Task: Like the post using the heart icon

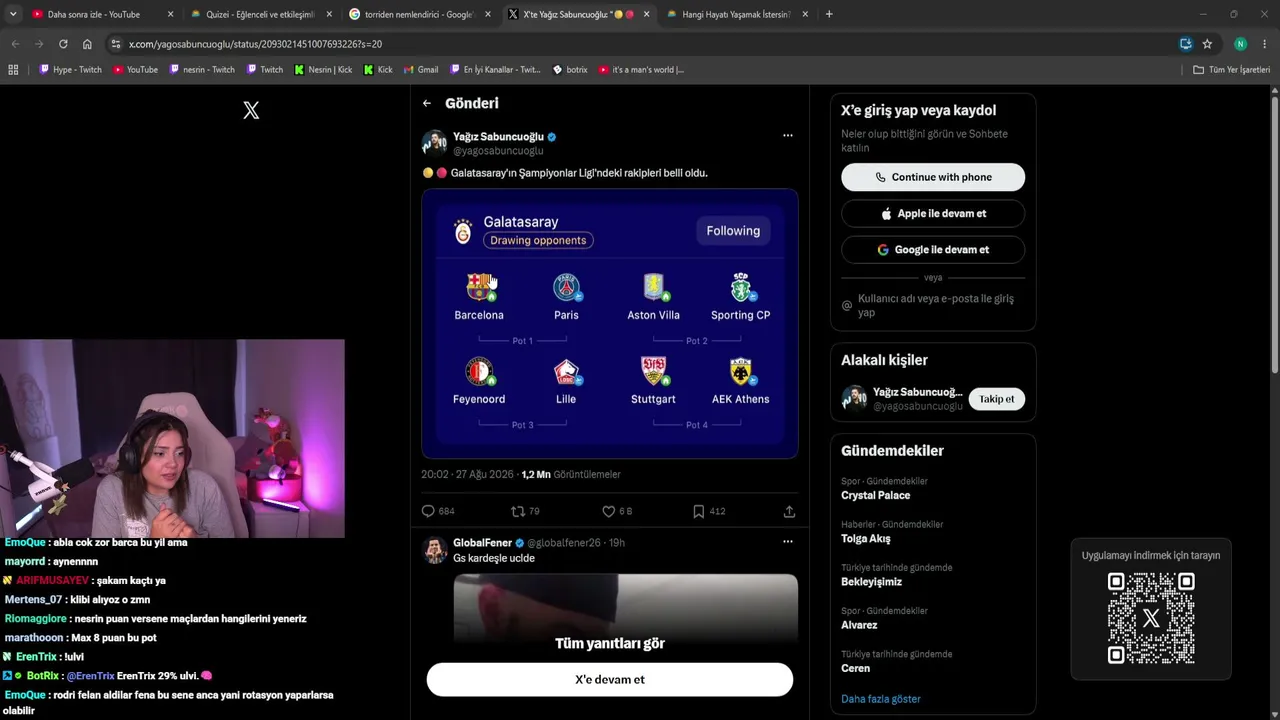Action: [x=608, y=511]
